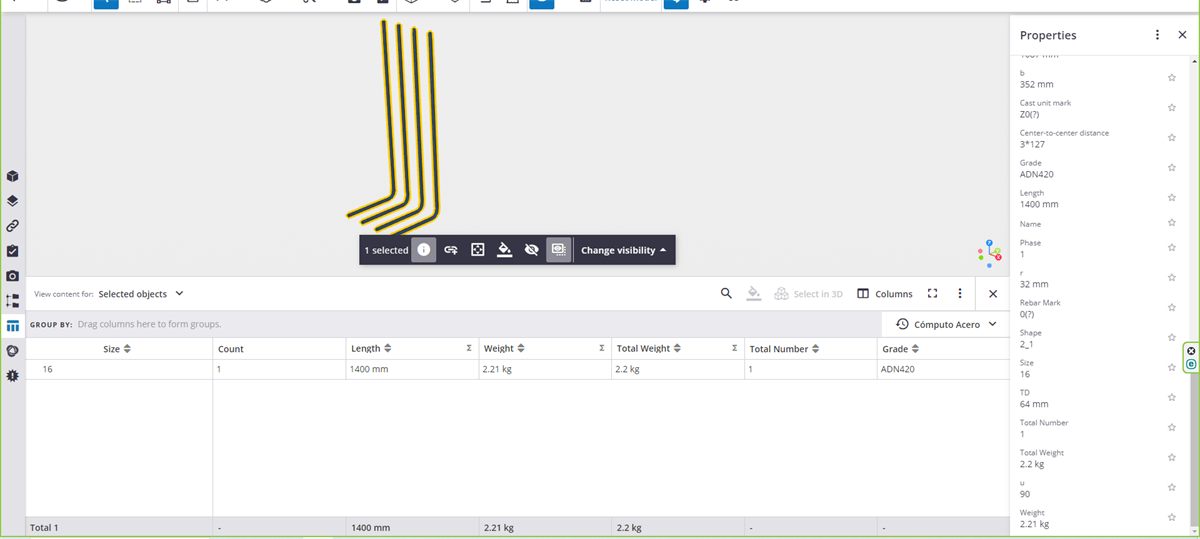This screenshot has height=539, width=1200.
Task: Click the Select in 3D button
Action: pyautogui.click(x=809, y=294)
